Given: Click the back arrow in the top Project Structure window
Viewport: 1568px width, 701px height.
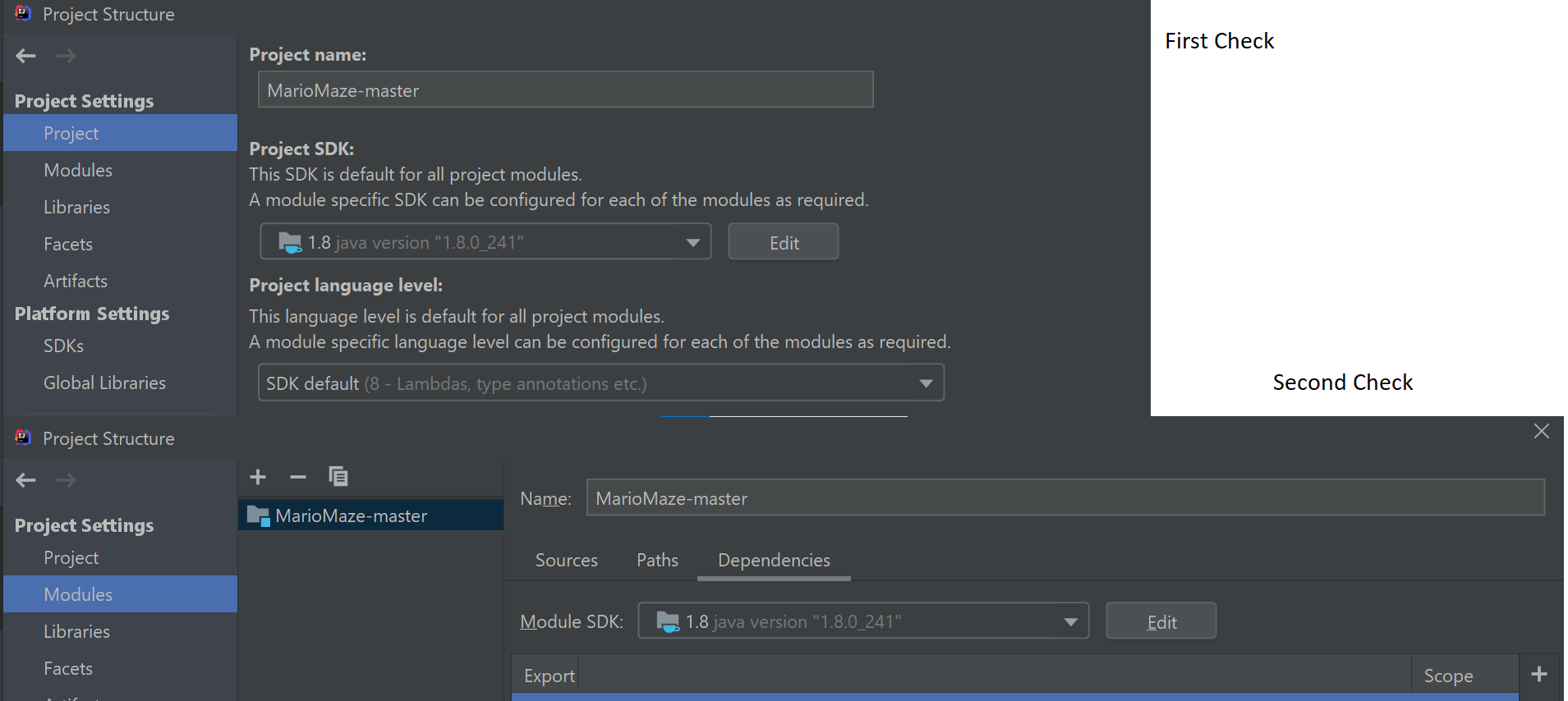Looking at the screenshot, I should [26, 56].
